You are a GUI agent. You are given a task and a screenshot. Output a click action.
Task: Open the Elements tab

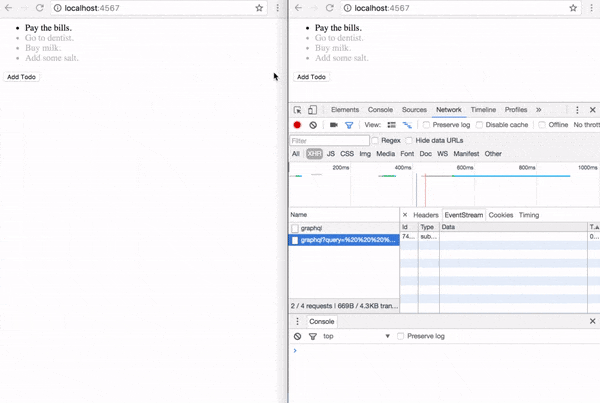click(345, 110)
